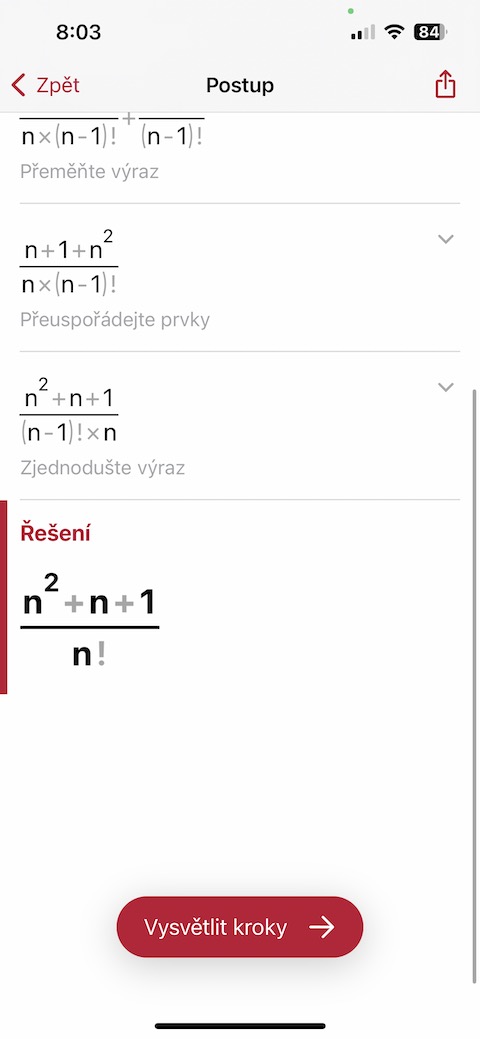Image resolution: width=480 pixels, height=1039 pixels.
Task: Tap the Vysvětlit kroky button
Action: [240, 927]
